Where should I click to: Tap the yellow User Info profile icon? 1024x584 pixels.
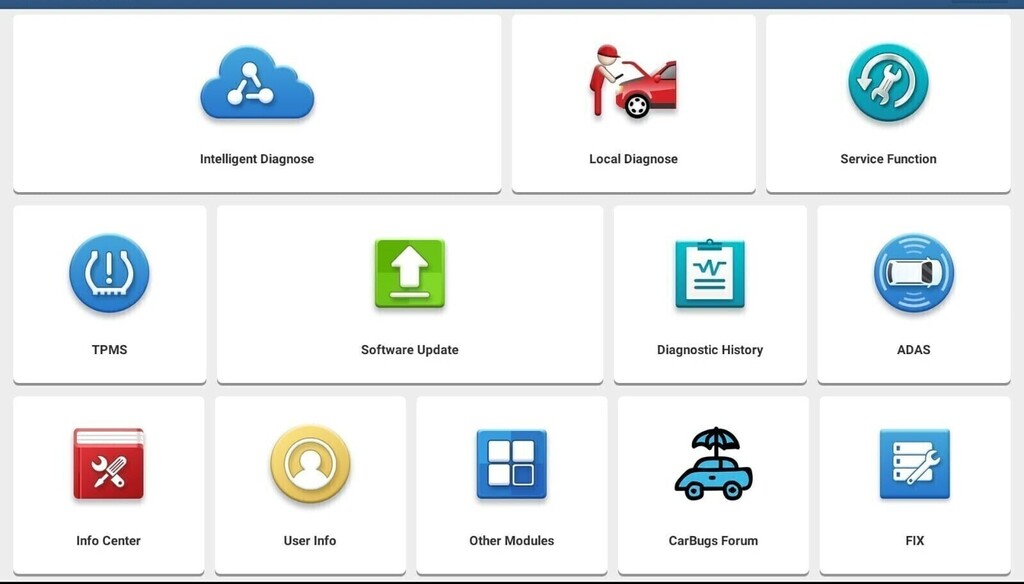(310, 464)
